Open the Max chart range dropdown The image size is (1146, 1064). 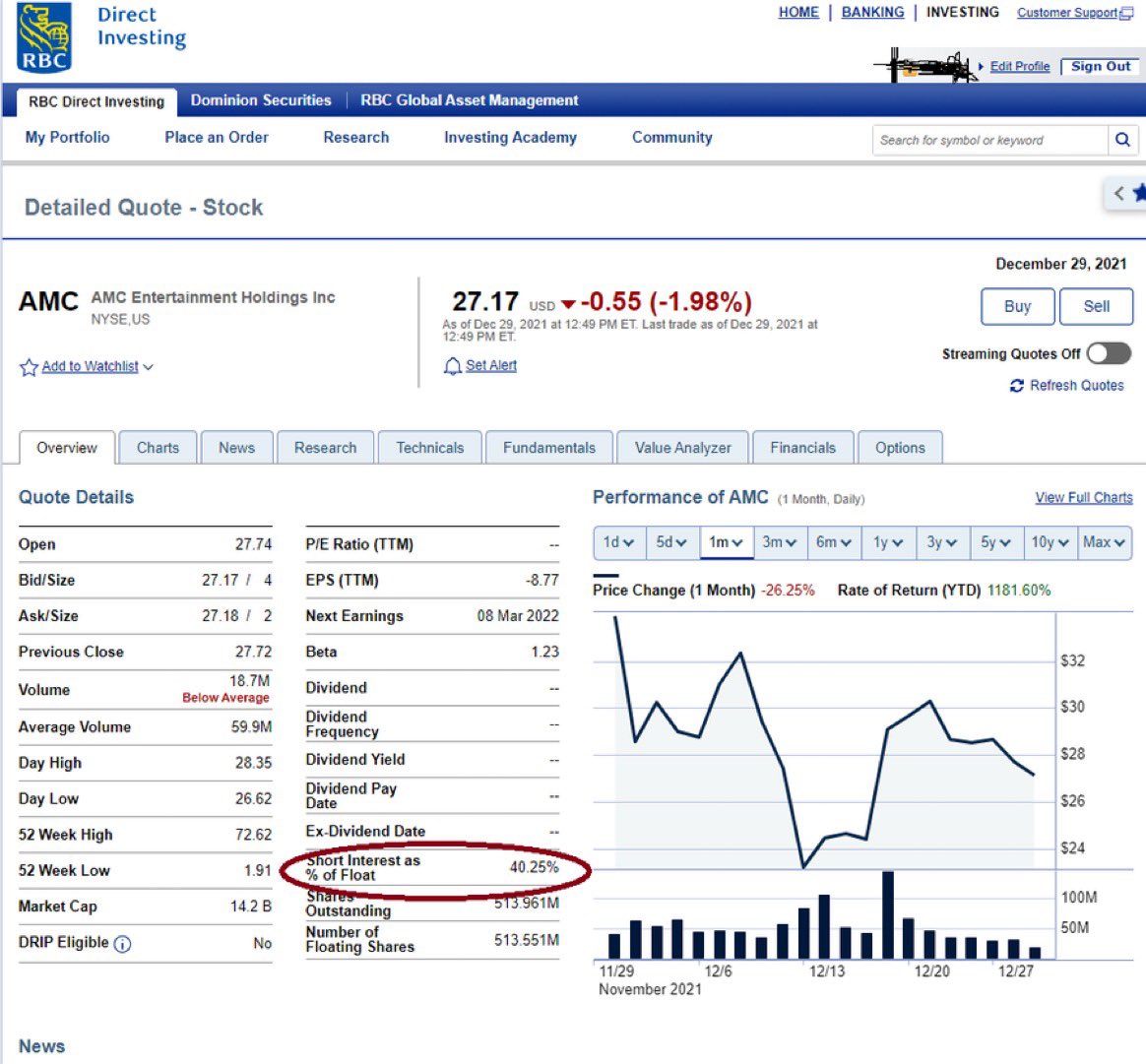point(1105,542)
